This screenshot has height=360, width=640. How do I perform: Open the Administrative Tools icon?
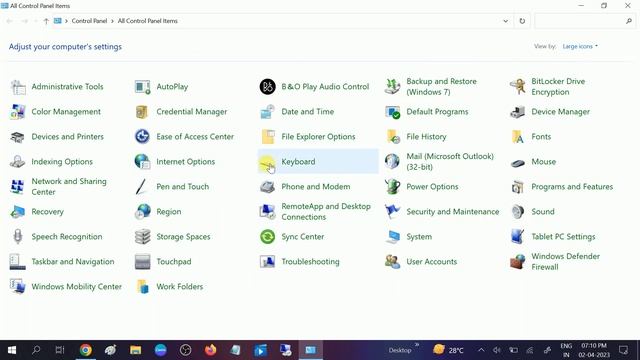click(18, 87)
